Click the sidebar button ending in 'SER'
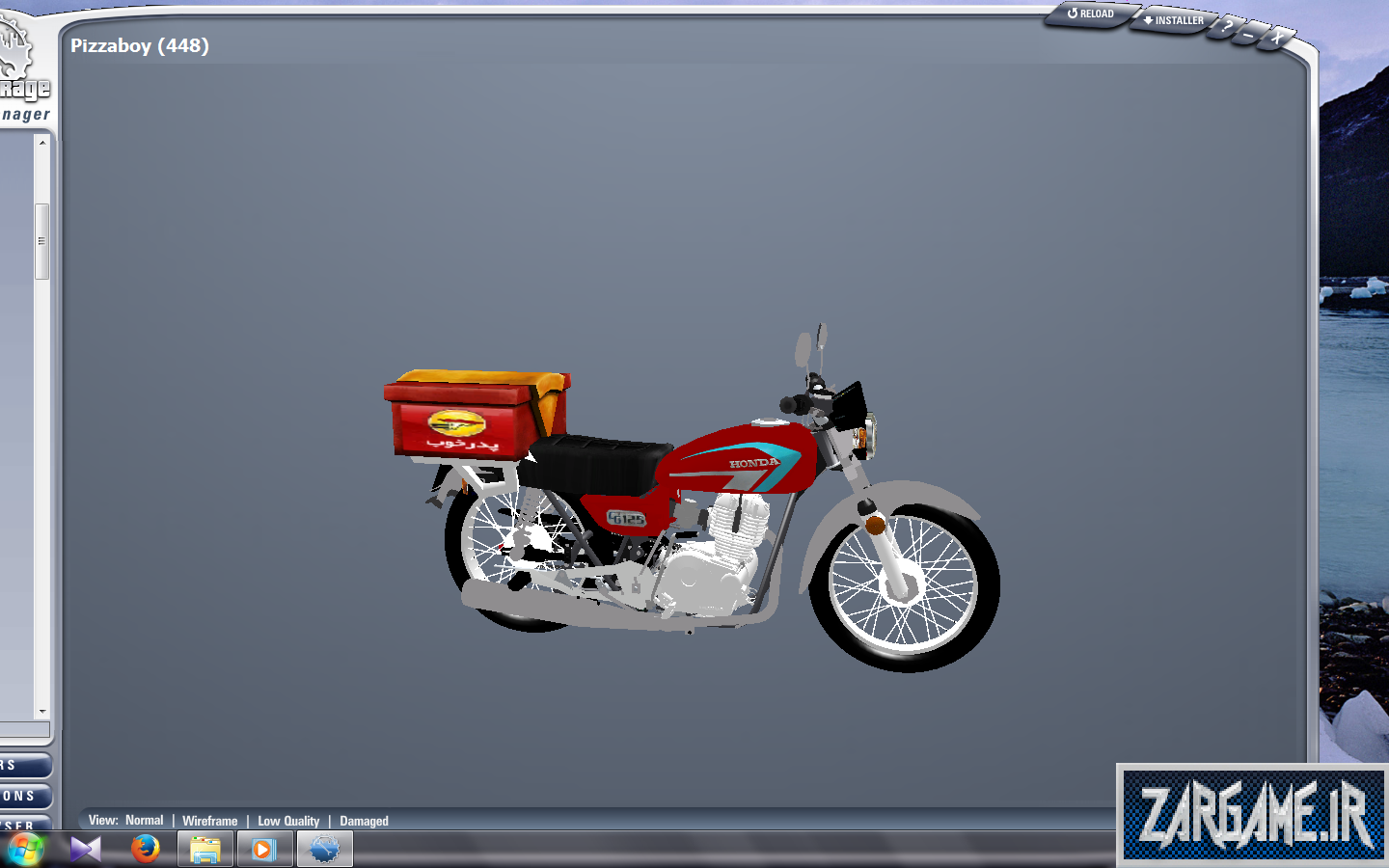Screen dimensions: 1389x868 click(24, 824)
